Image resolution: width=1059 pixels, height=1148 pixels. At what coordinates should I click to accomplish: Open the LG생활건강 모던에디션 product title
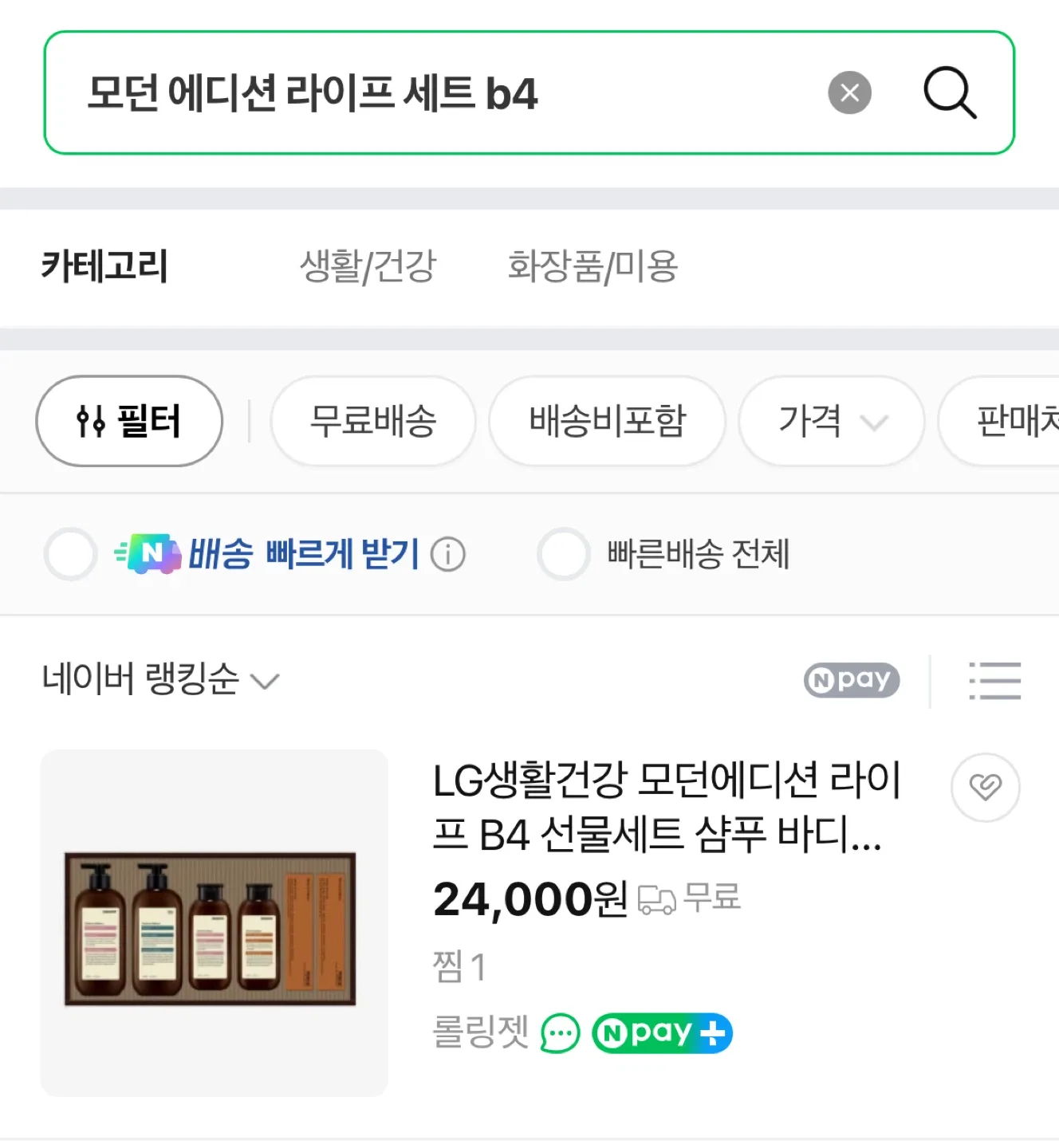pyautogui.click(x=666, y=807)
